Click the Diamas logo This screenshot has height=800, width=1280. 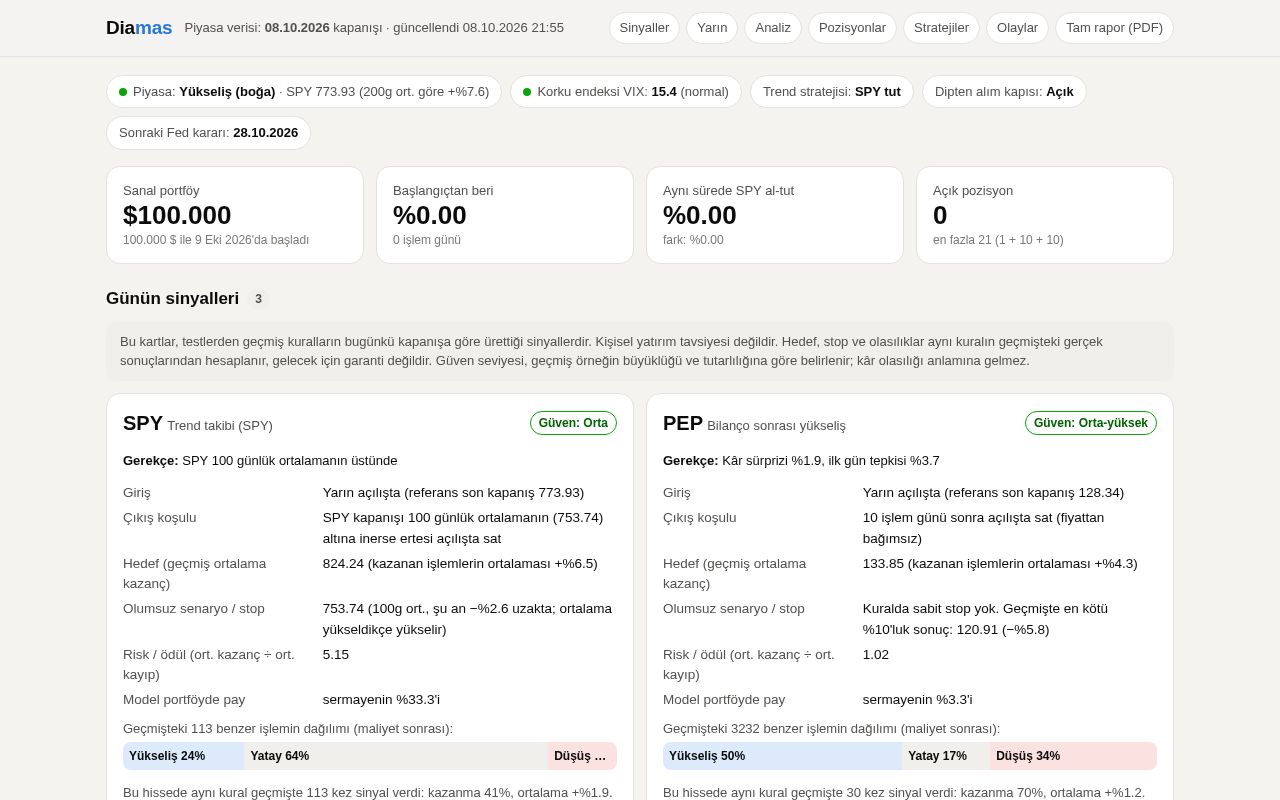tap(139, 28)
